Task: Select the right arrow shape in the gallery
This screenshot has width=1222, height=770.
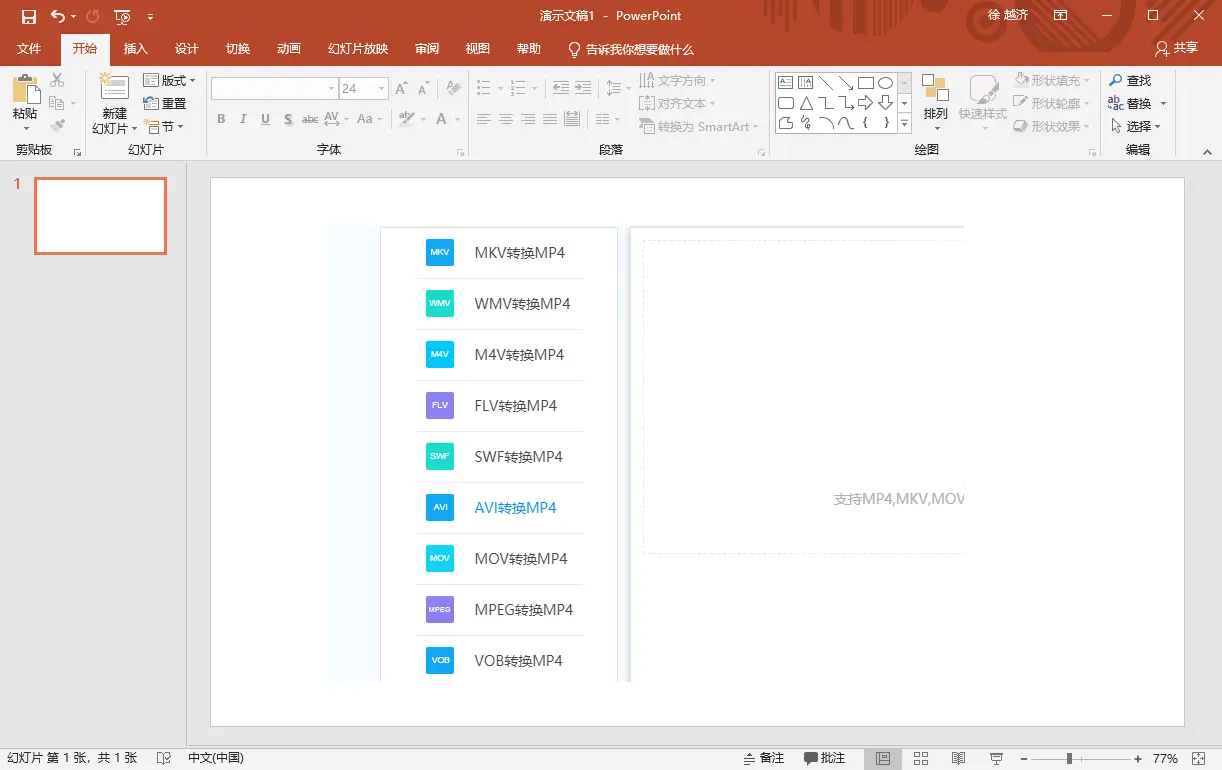Action: (865, 103)
